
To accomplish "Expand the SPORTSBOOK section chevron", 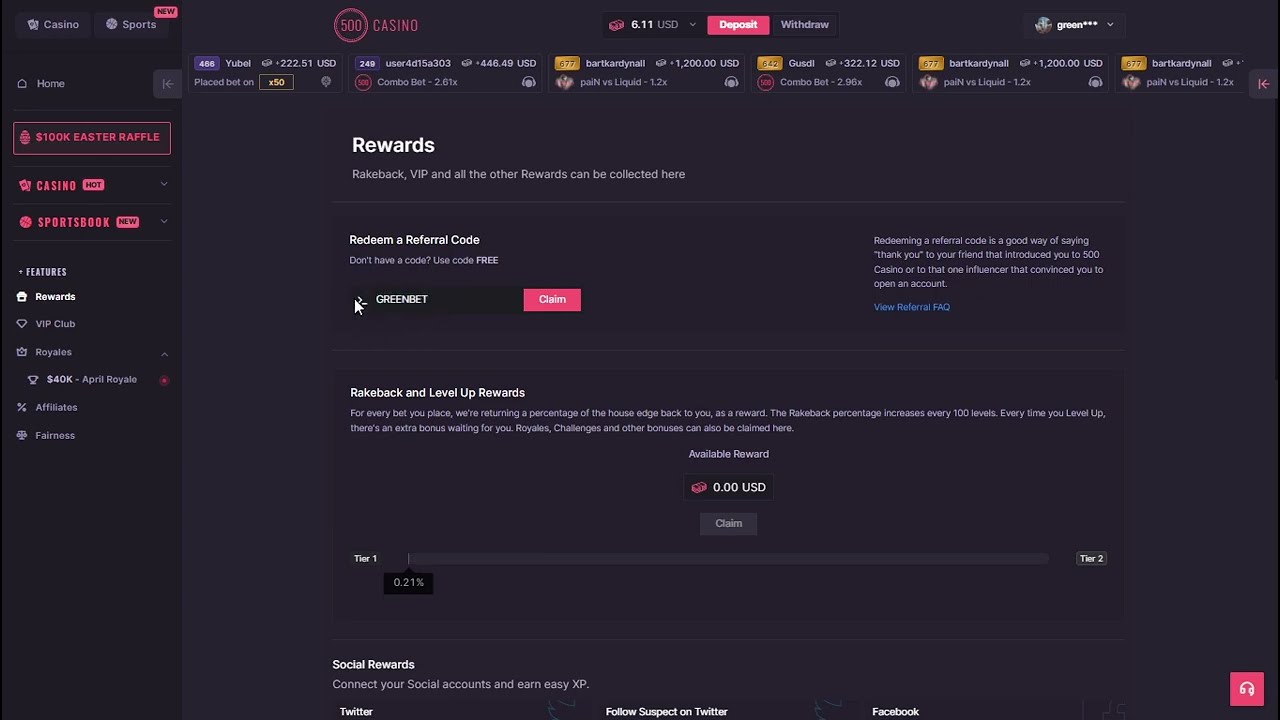I will click(164, 222).
